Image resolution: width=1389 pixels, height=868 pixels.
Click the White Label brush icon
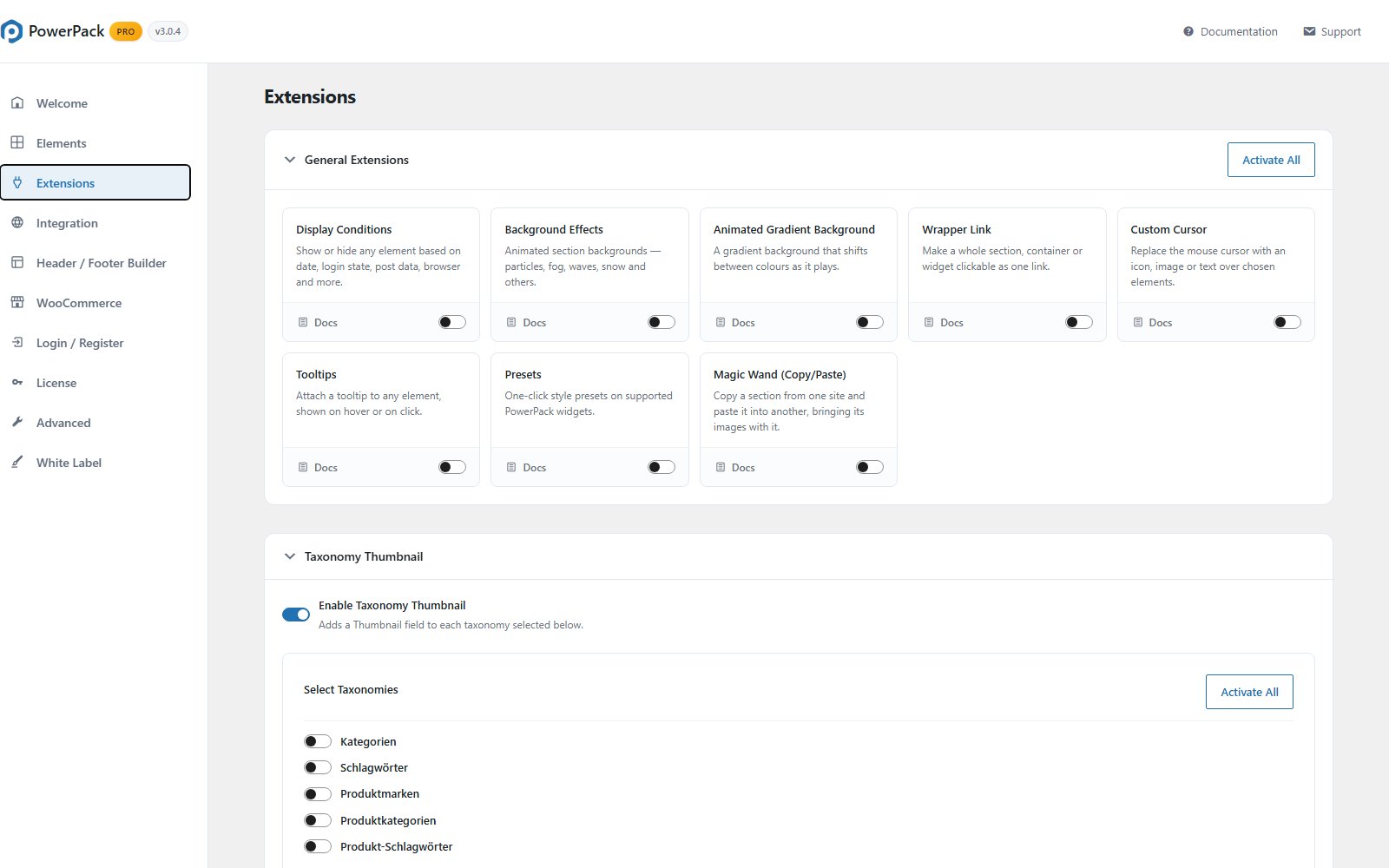pos(17,463)
